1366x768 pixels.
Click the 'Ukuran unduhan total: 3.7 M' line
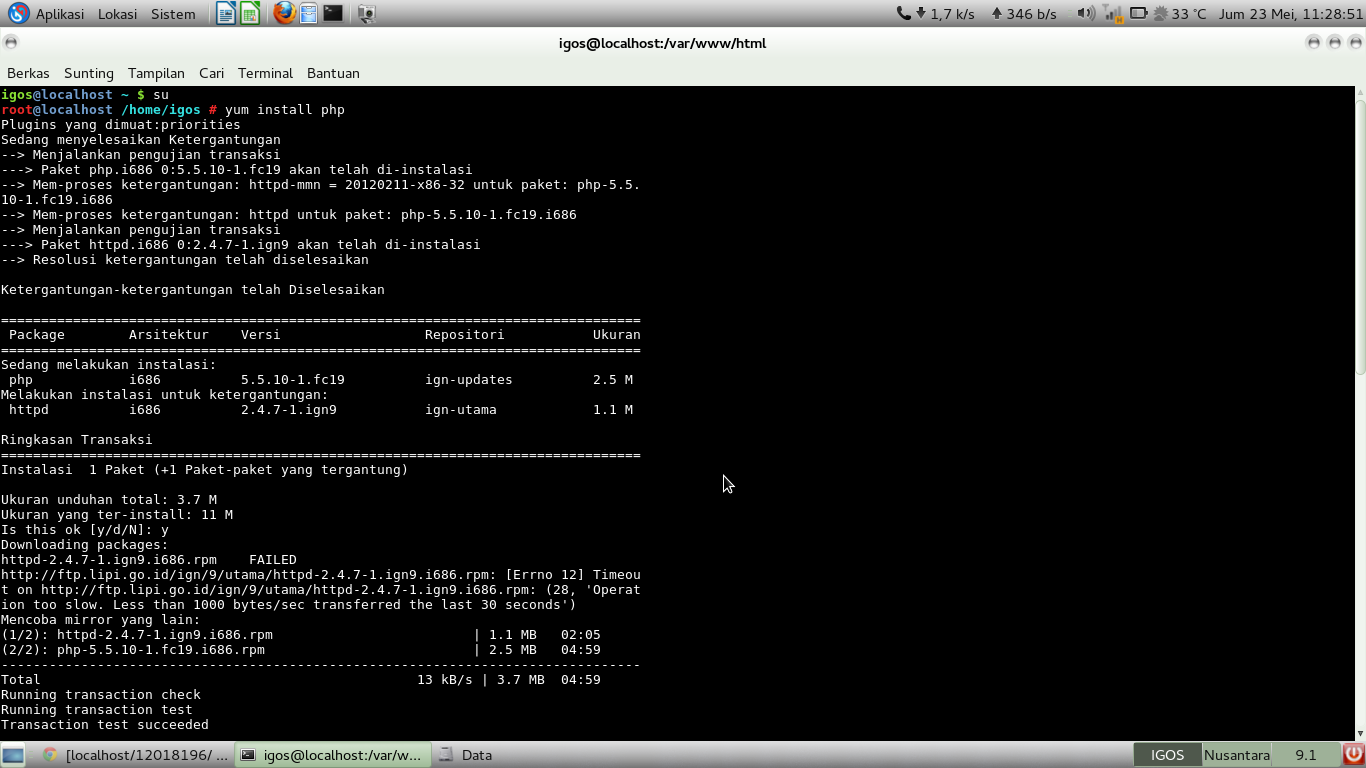109,500
